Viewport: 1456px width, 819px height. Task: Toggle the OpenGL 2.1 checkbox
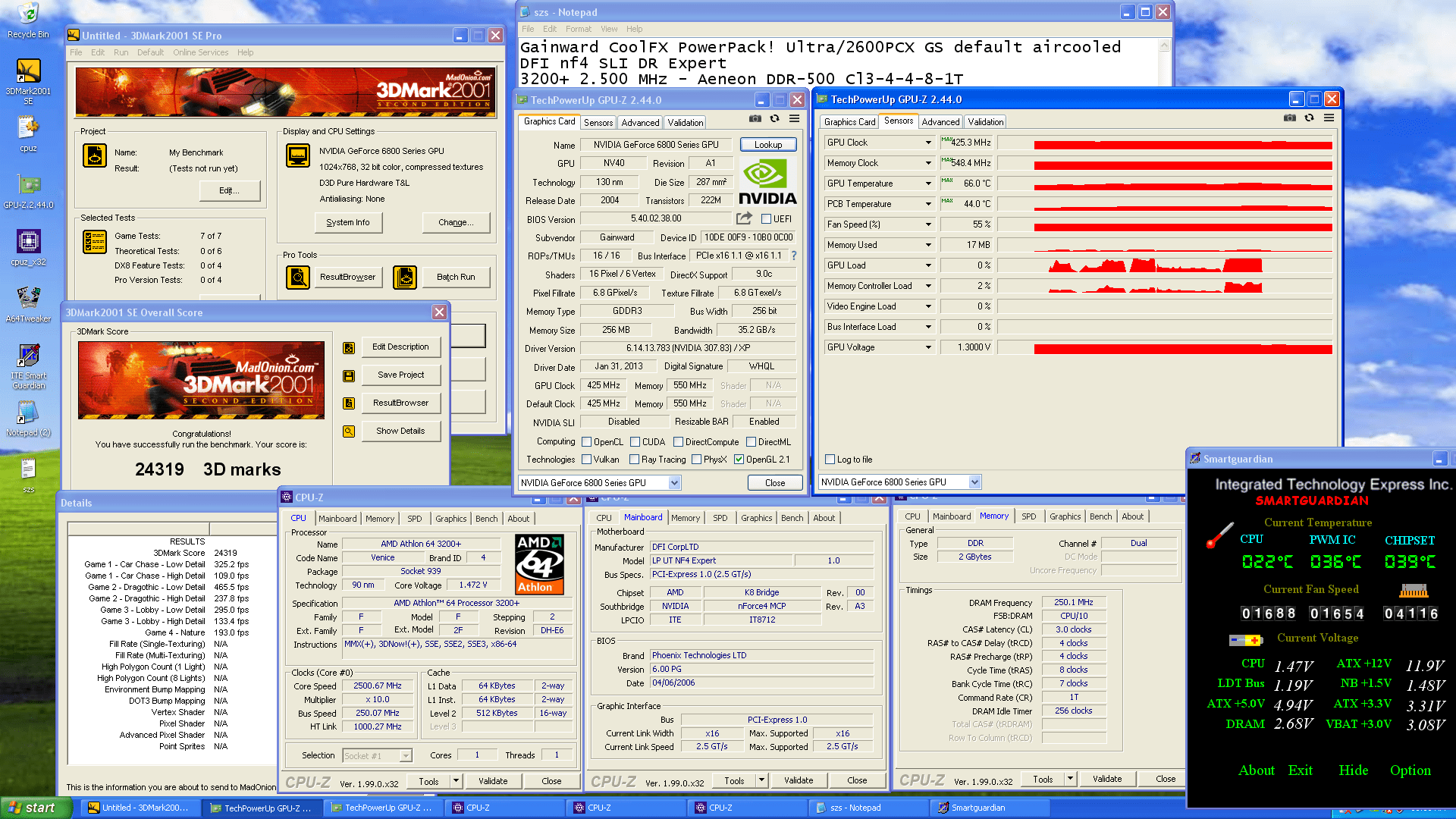[x=739, y=460]
